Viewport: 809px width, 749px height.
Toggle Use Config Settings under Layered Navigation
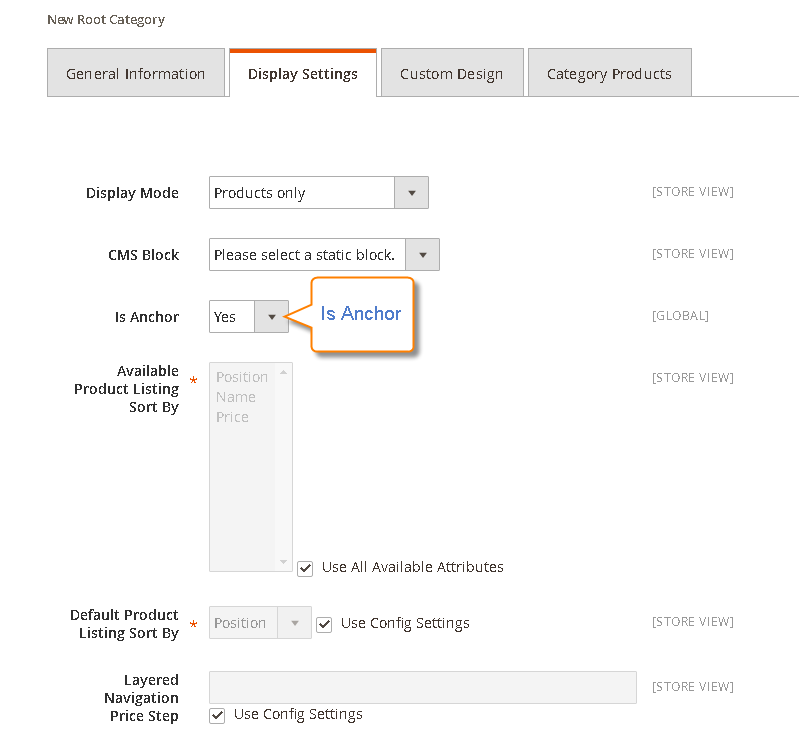pyautogui.click(x=217, y=715)
